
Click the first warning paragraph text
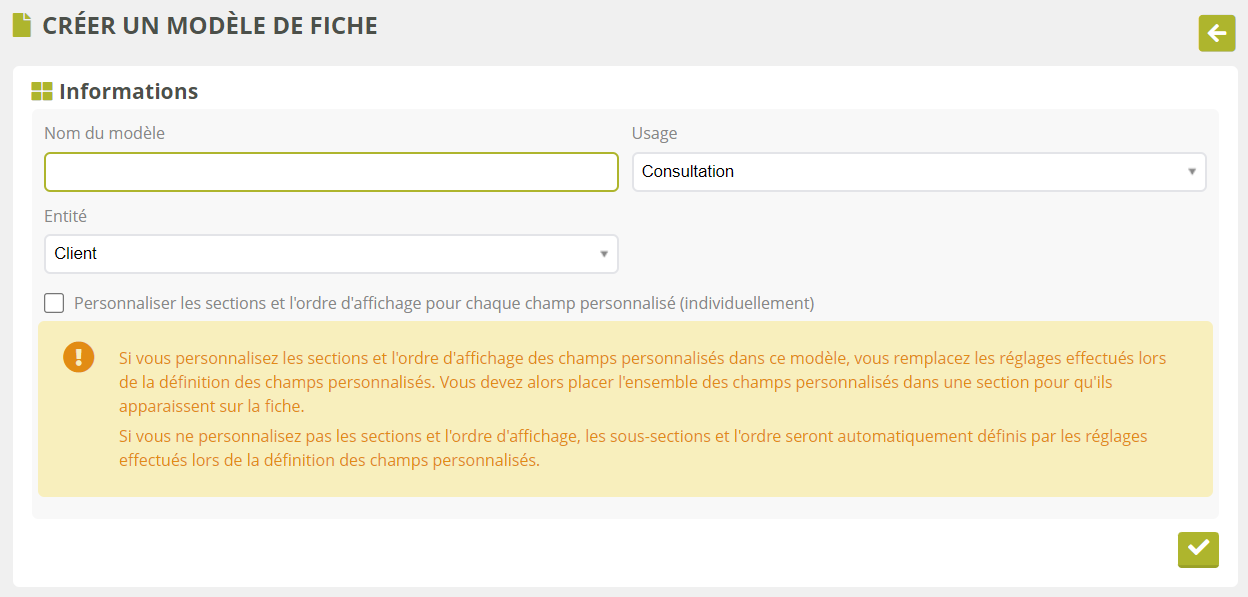640,382
